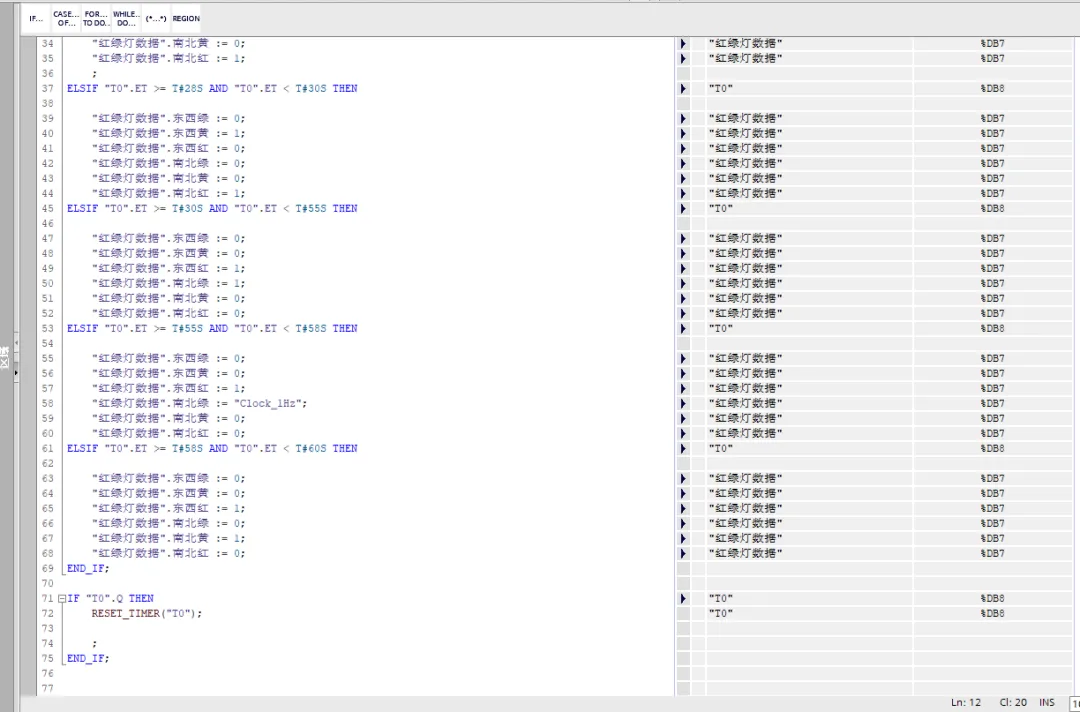Collapse the left panel using the grey left arrow
The width and height of the screenshot is (1080, 712).
[x=17, y=342]
